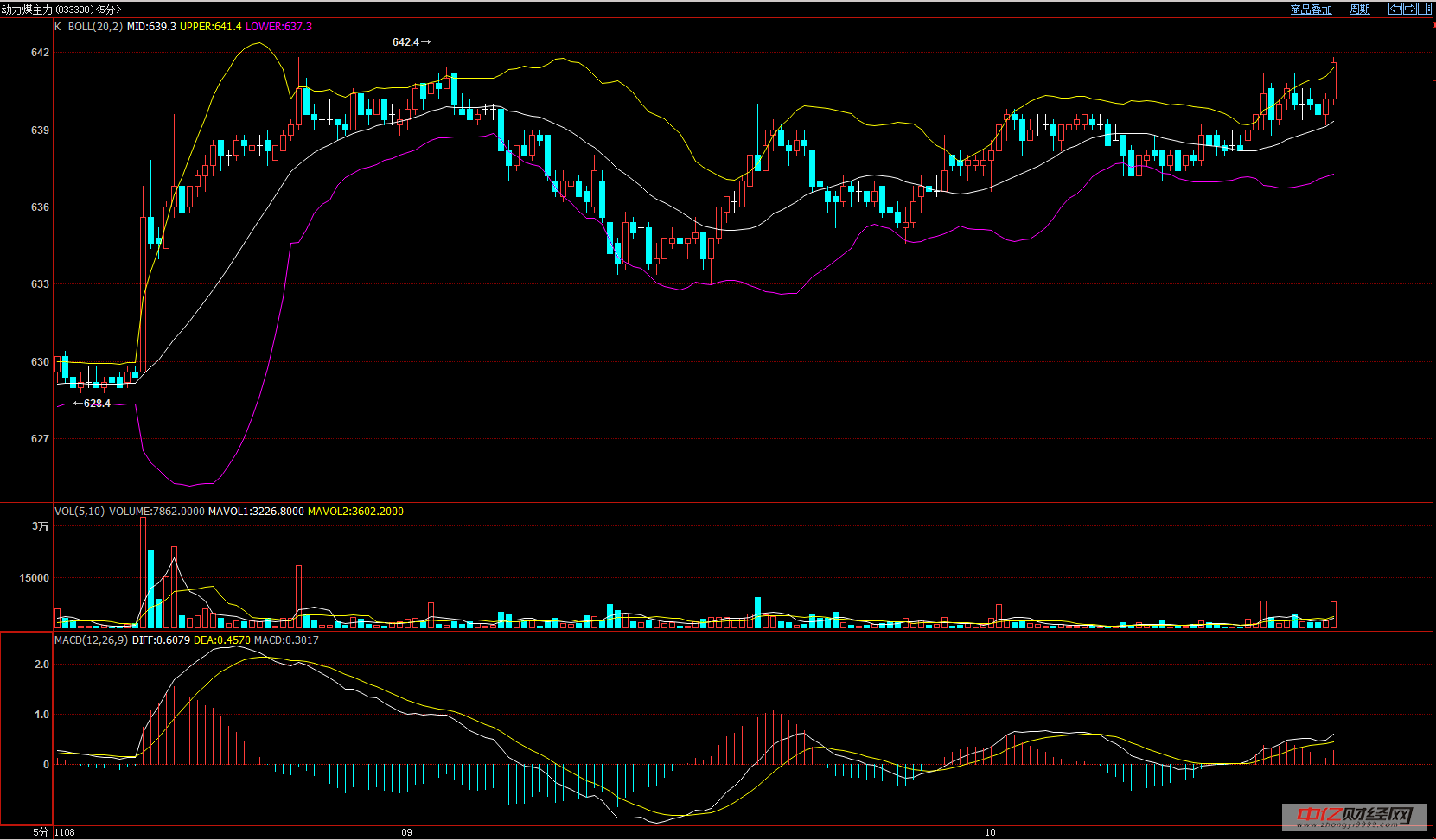Click the right arrow navigation icon
The width and height of the screenshot is (1436, 840).
pyautogui.click(x=1410, y=9)
